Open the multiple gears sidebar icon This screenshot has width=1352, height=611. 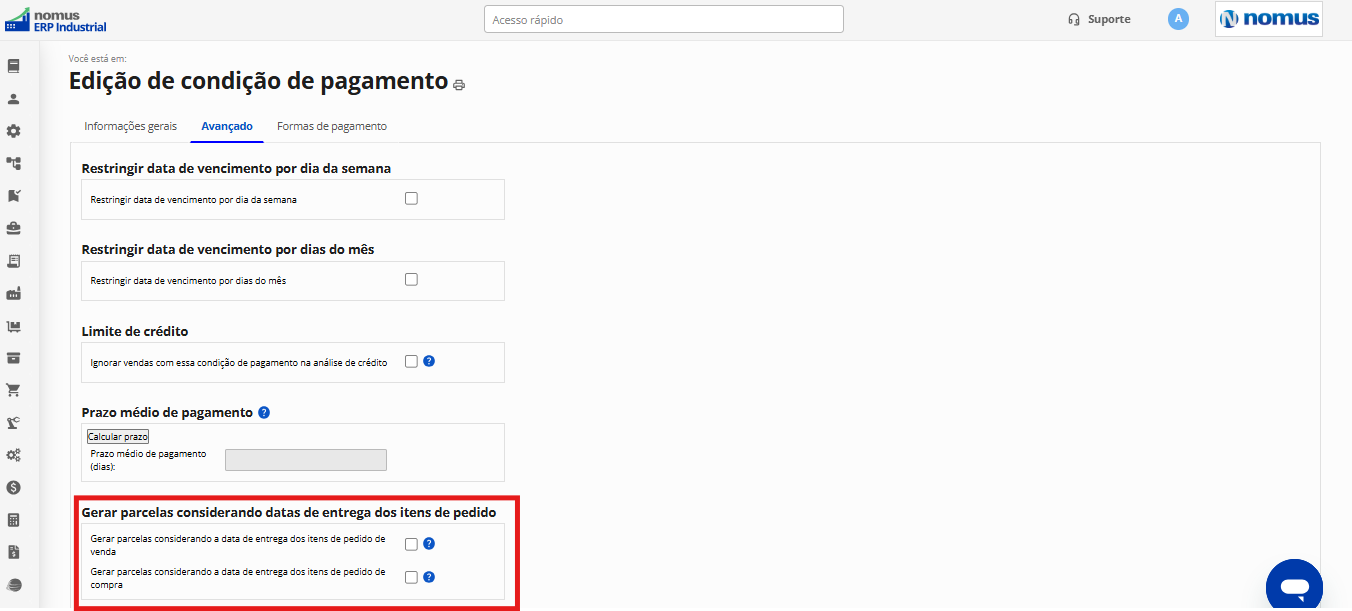(14, 455)
